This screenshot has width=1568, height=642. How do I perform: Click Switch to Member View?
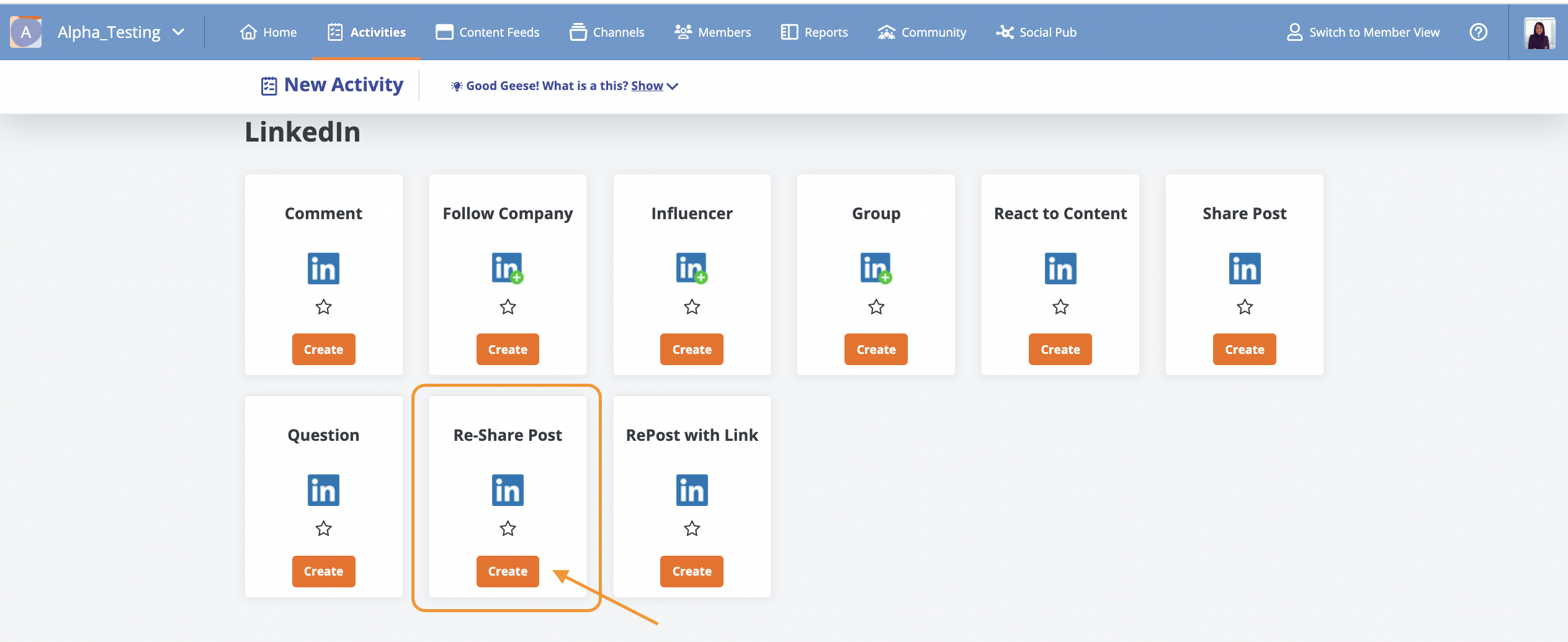coord(1363,32)
